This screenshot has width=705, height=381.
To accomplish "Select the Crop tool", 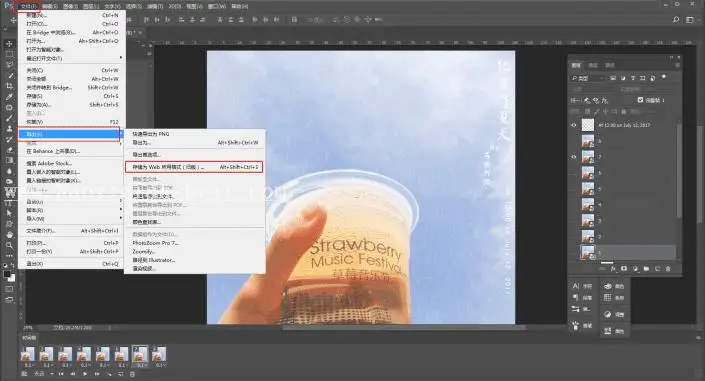I will pyautogui.click(x=9, y=86).
